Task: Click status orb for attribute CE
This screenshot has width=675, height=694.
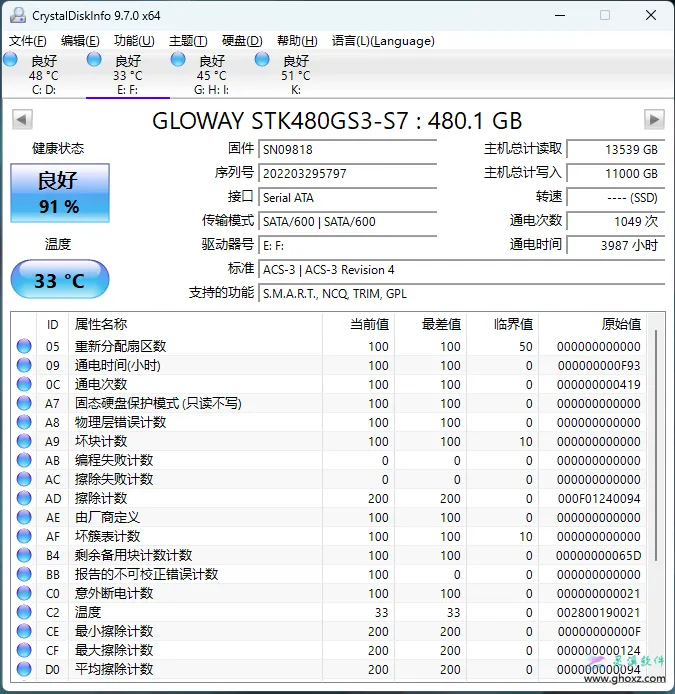Action: pyautogui.click(x=24, y=632)
